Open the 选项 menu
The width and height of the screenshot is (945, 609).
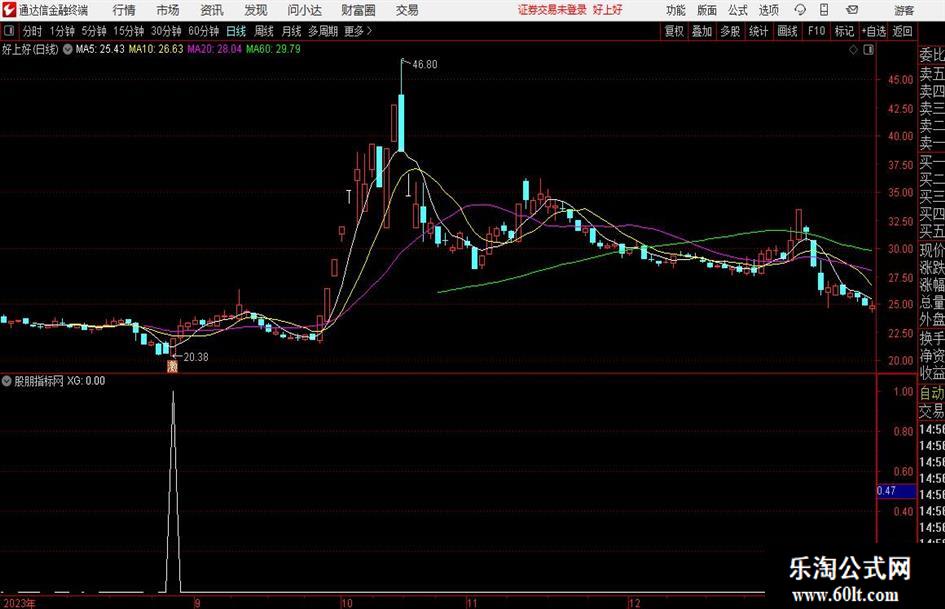click(x=768, y=10)
